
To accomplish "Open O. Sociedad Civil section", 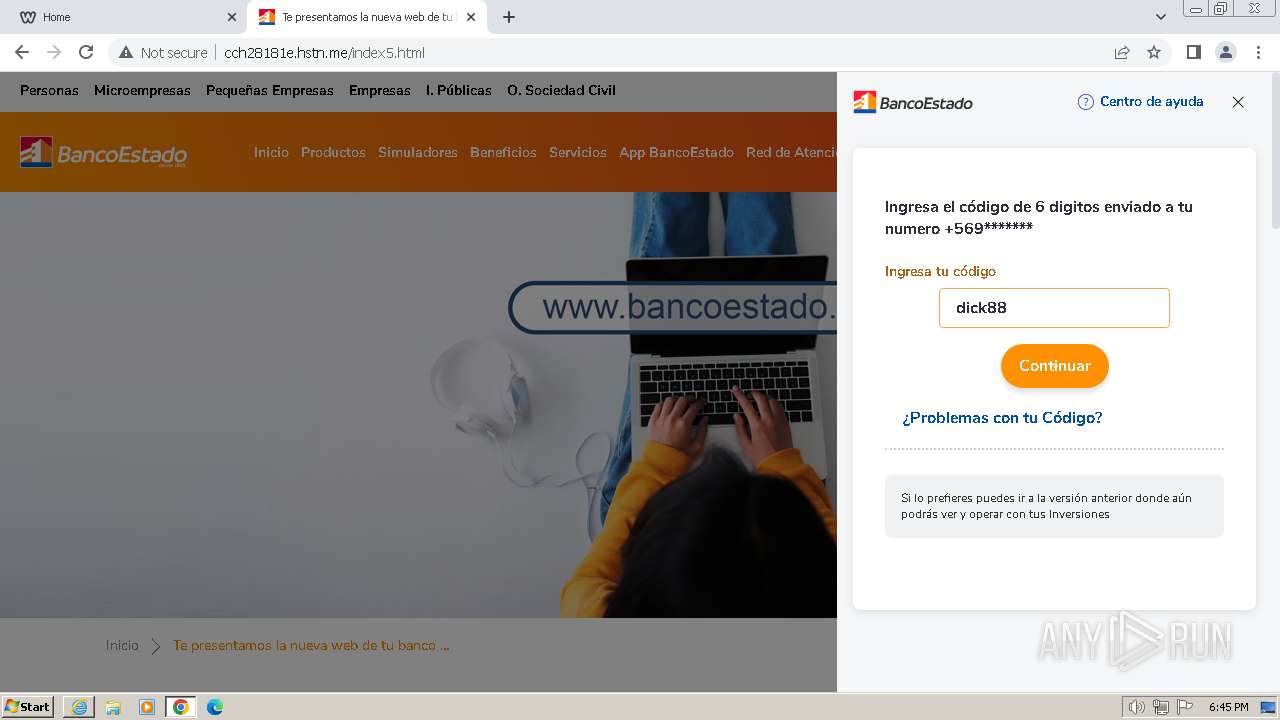I will (561, 90).
